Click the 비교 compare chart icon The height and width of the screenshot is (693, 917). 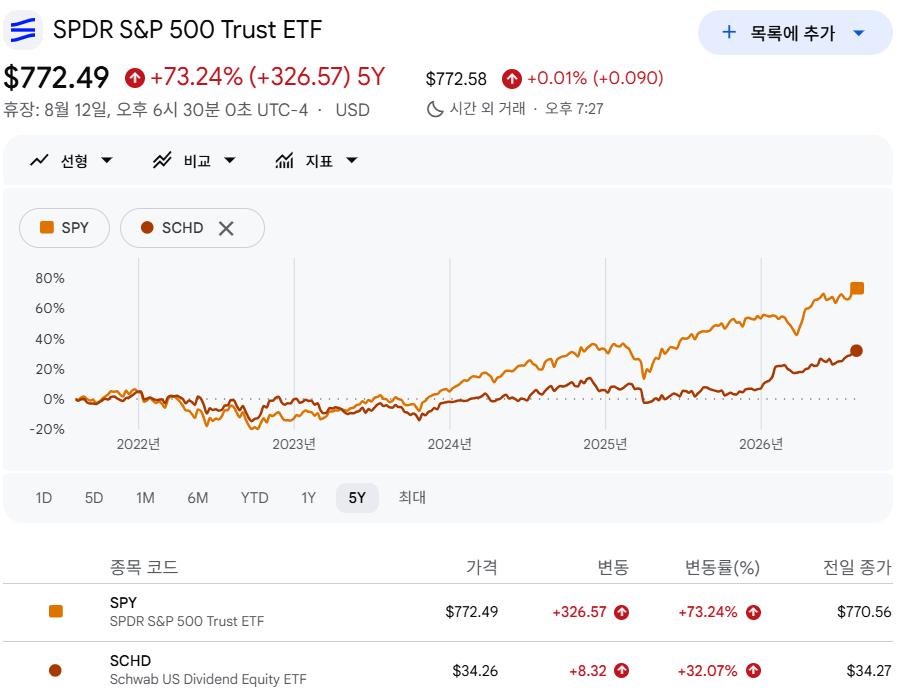[162, 160]
